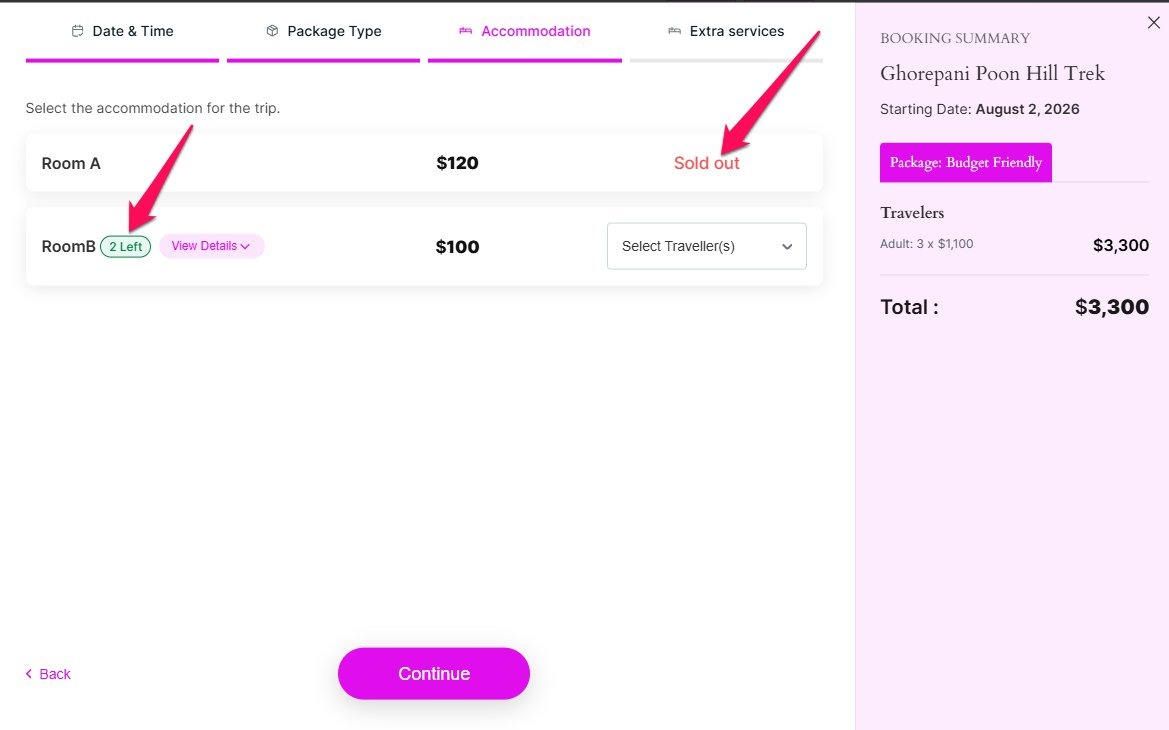Click the Room A accommodation row

(x=424, y=163)
